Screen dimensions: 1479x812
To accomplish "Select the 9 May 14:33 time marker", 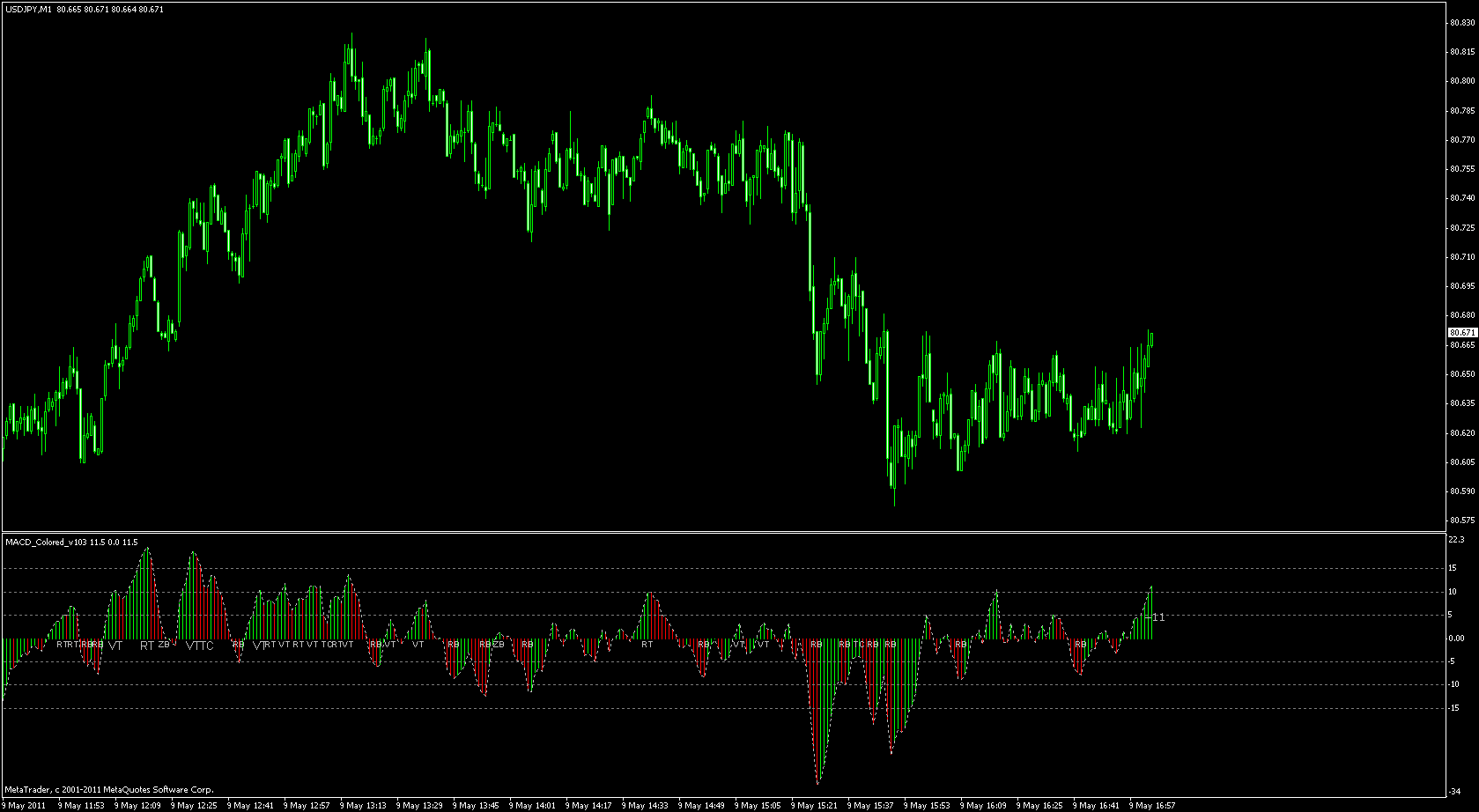I will 645,805.
